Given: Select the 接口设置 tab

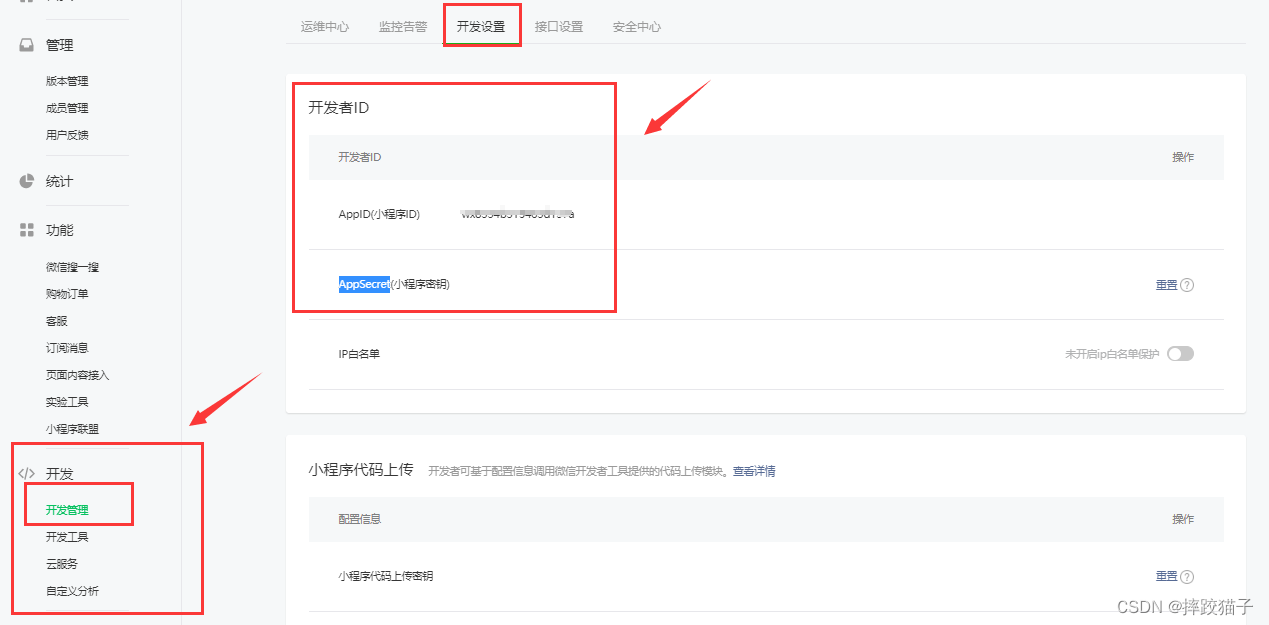Looking at the screenshot, I should (x=559, y=27).
